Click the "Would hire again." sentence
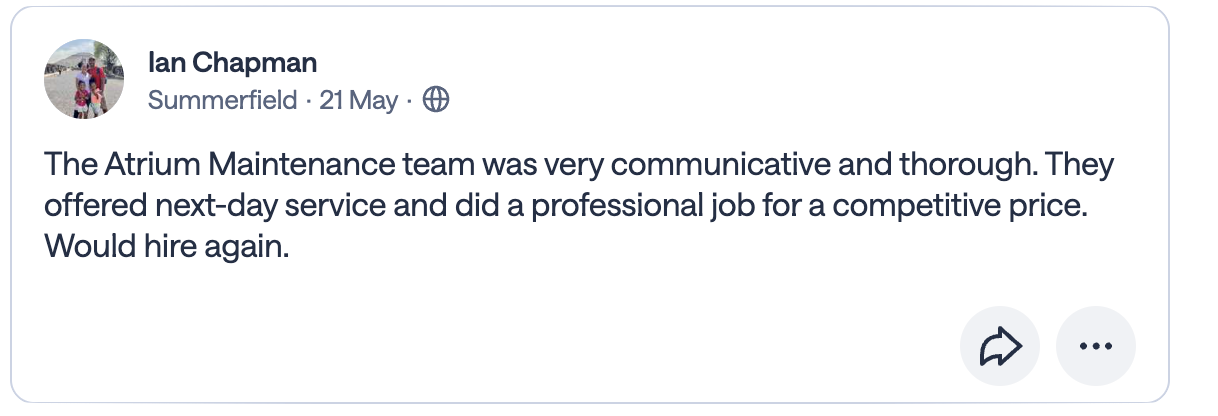The image size is (1218, 416). coord(167,246)
